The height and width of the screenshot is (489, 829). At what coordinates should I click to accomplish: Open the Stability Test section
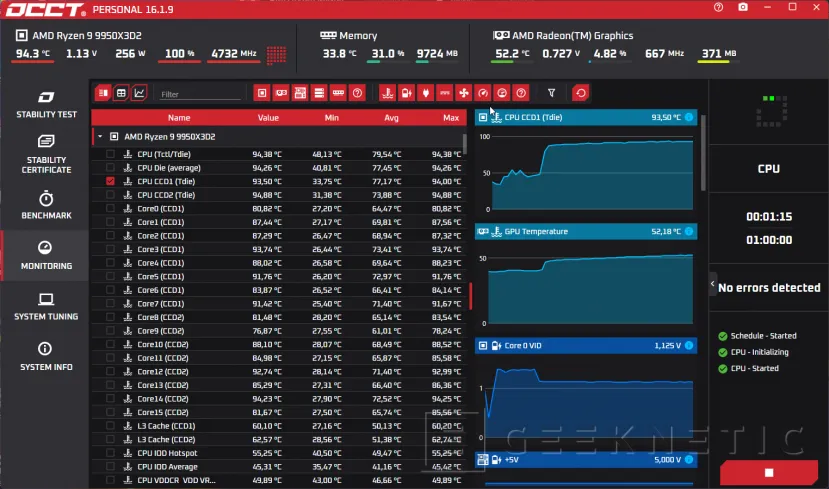46,104
